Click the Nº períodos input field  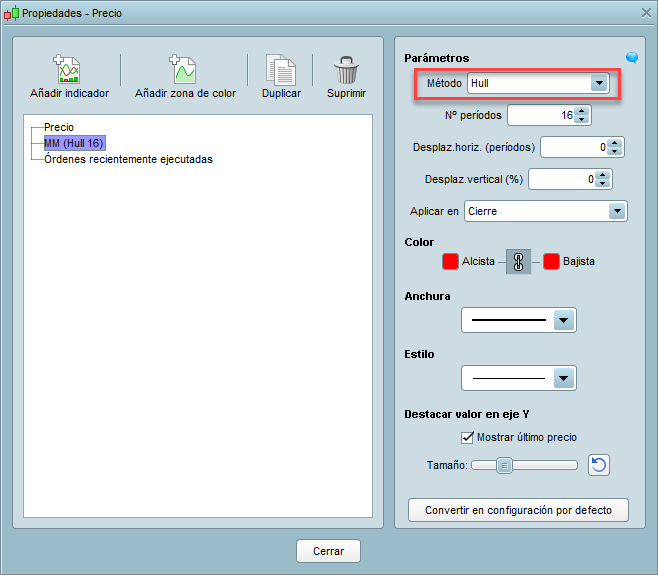[x=540, y=116]
